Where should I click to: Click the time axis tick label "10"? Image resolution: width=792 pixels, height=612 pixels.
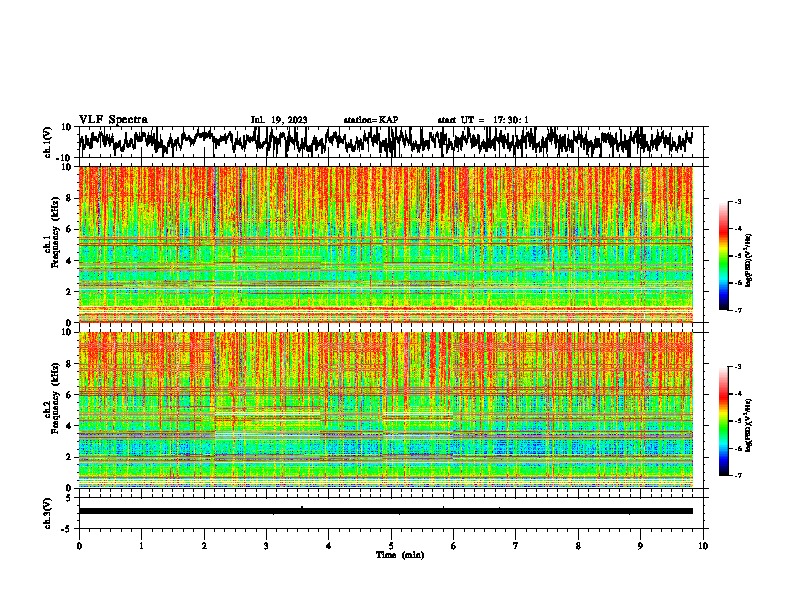[703, 546]
